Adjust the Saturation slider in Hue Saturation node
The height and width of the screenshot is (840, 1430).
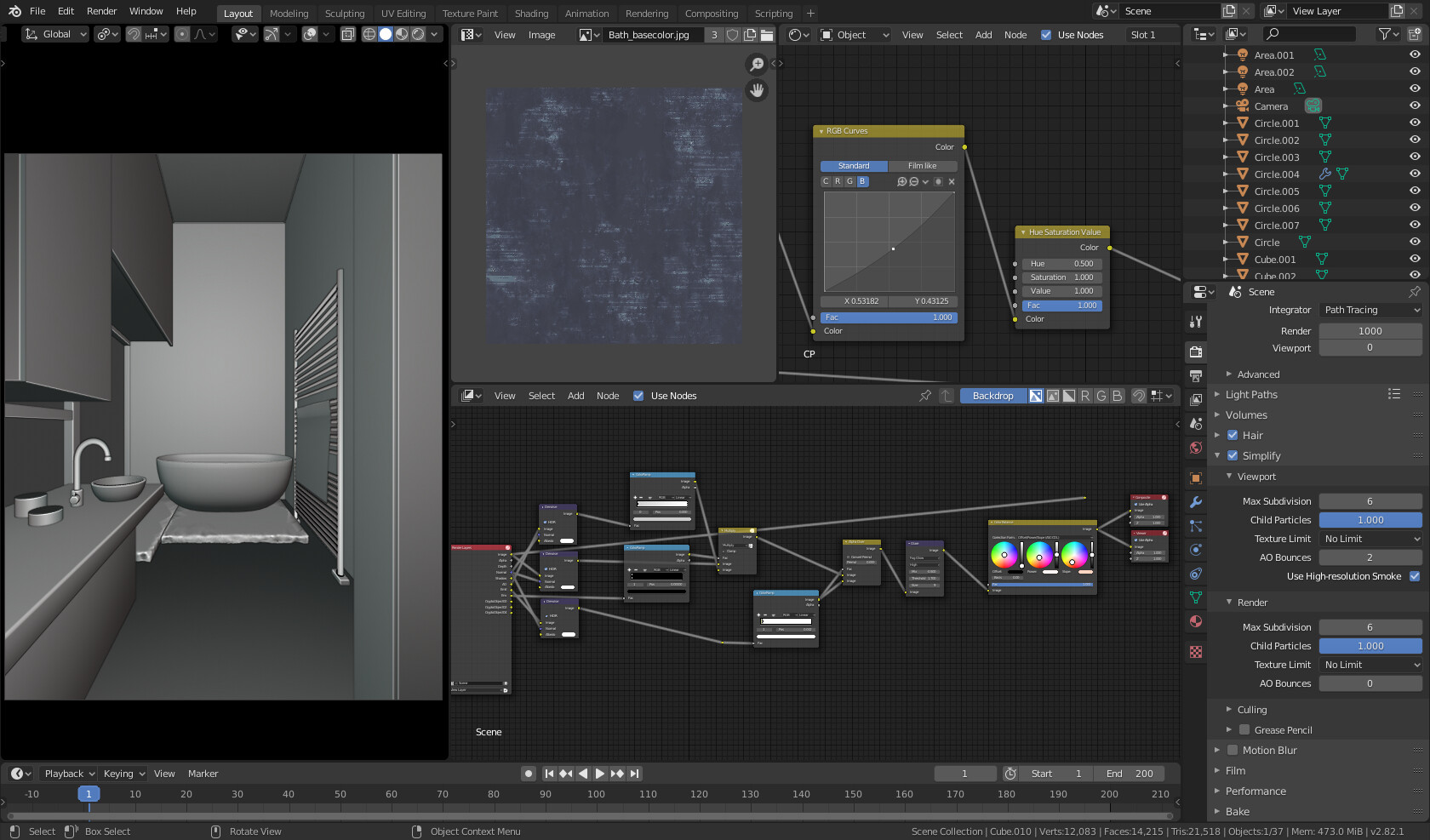coord(1061,277)
